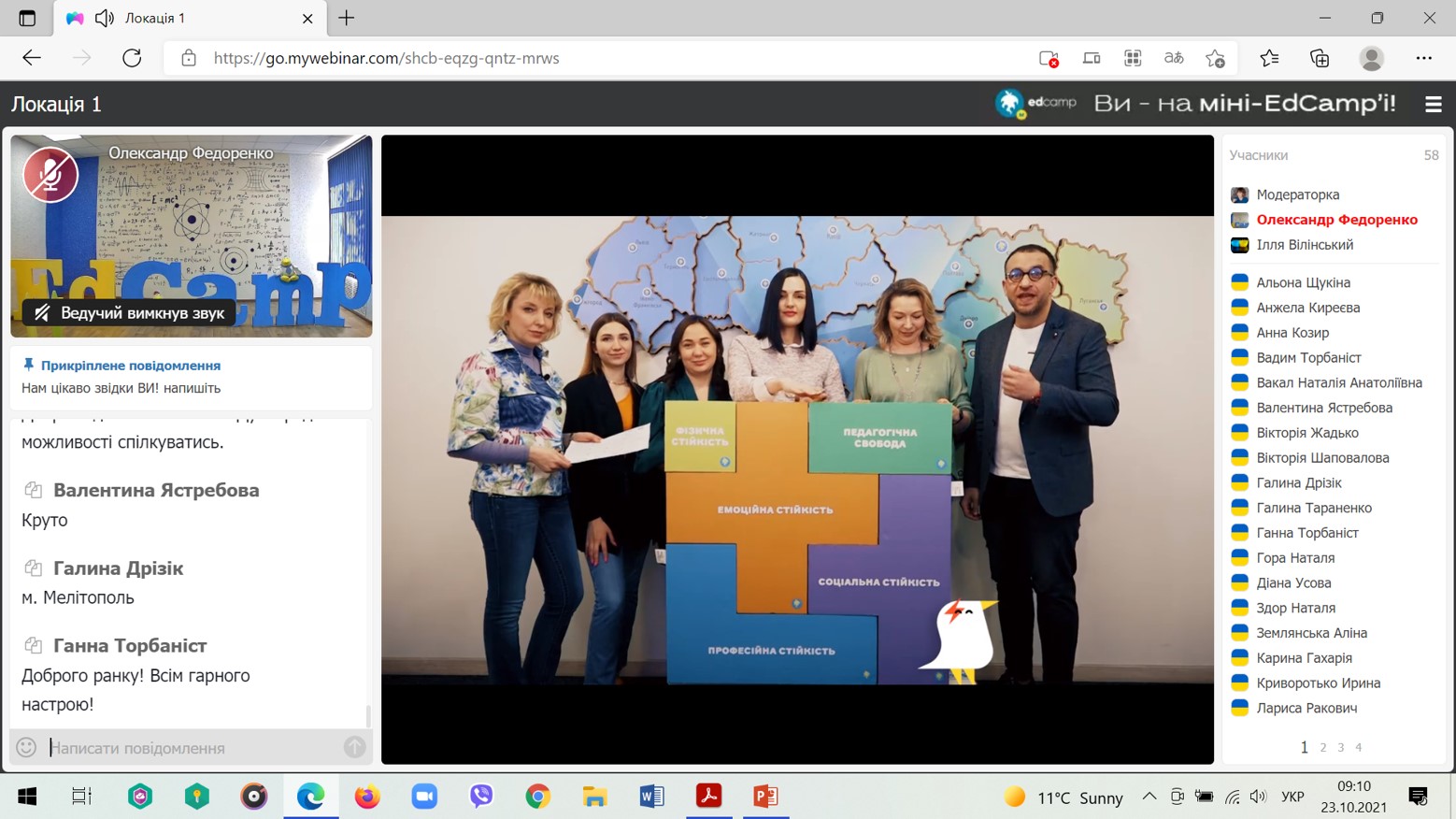This screenshot has width=1456, height=819.
Task: Show hidden system tray icons
Action: coord(1149,797)
